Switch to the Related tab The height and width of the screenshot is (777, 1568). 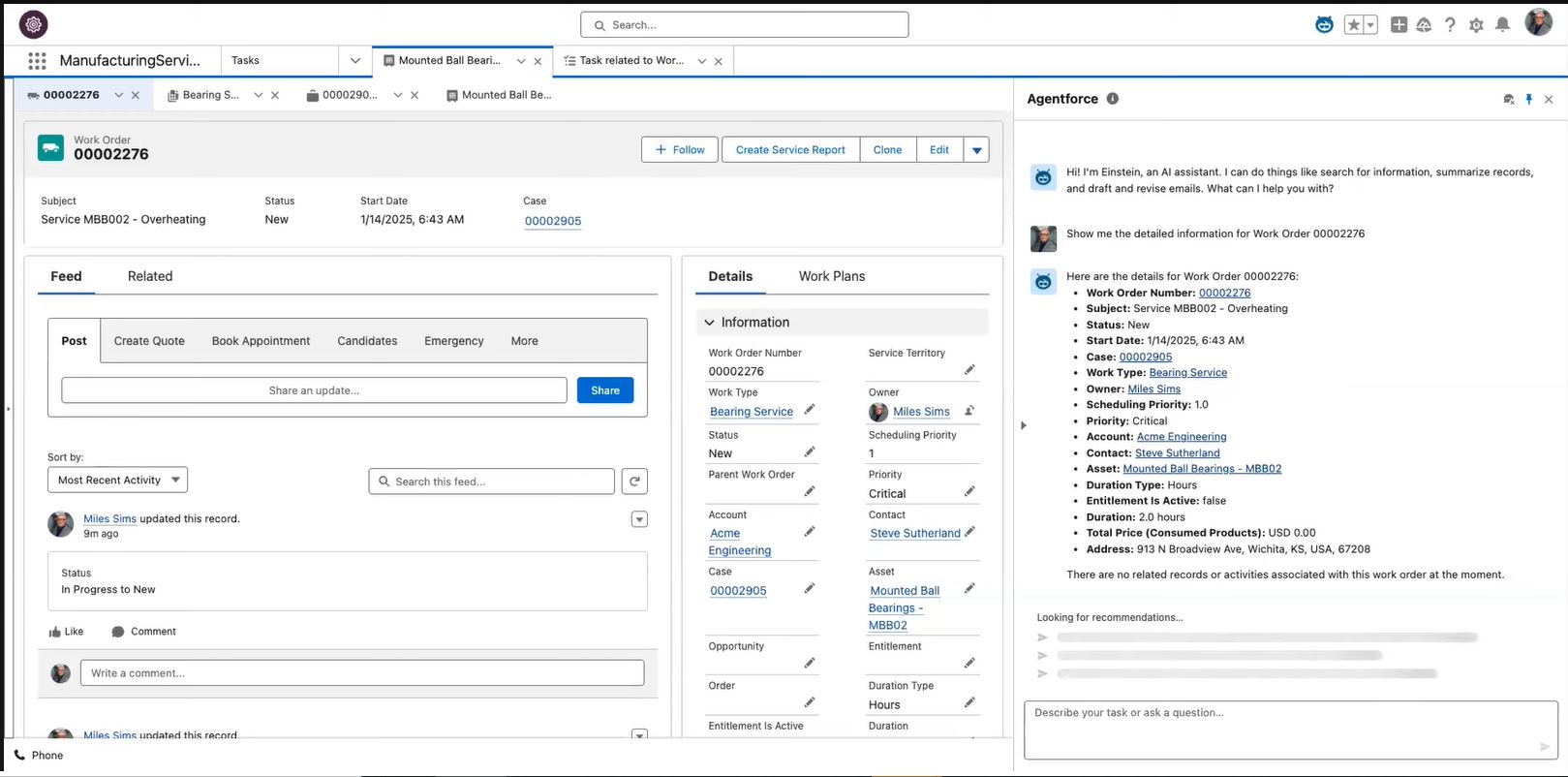pyautogui.click(x=150, y=276)
